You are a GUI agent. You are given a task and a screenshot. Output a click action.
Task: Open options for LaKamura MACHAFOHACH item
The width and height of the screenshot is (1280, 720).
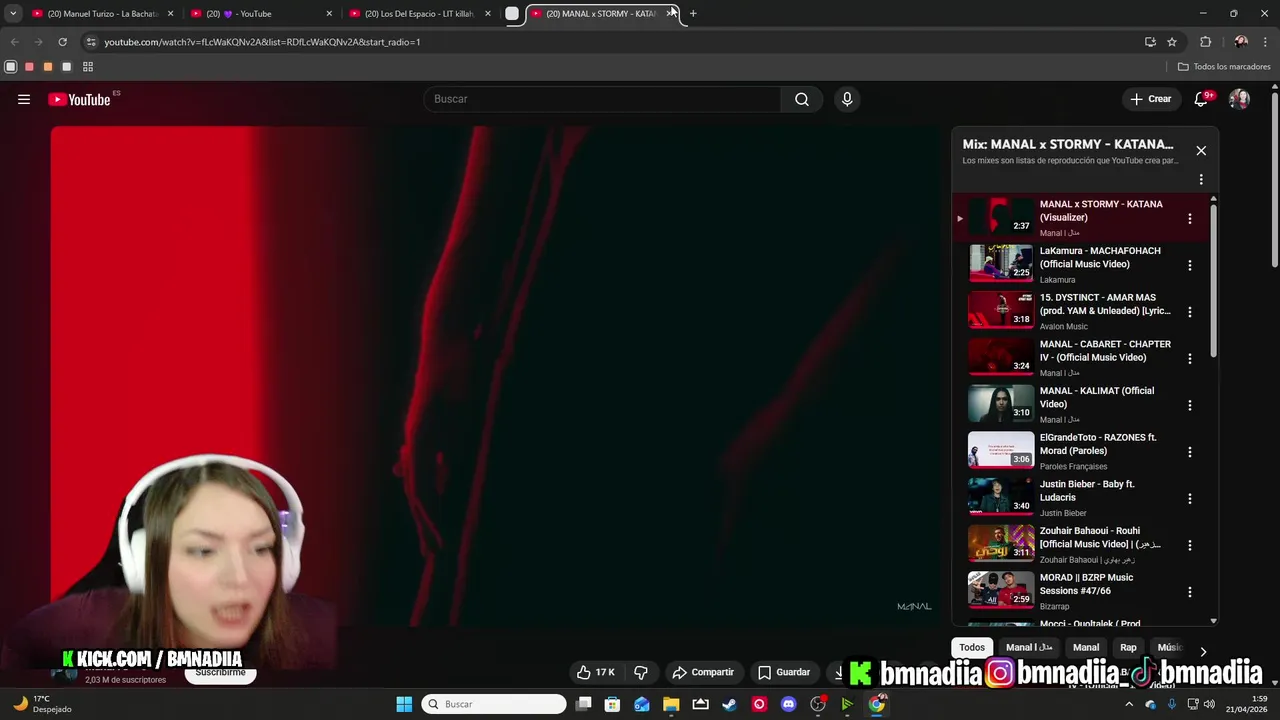(x=1189, y=265)
